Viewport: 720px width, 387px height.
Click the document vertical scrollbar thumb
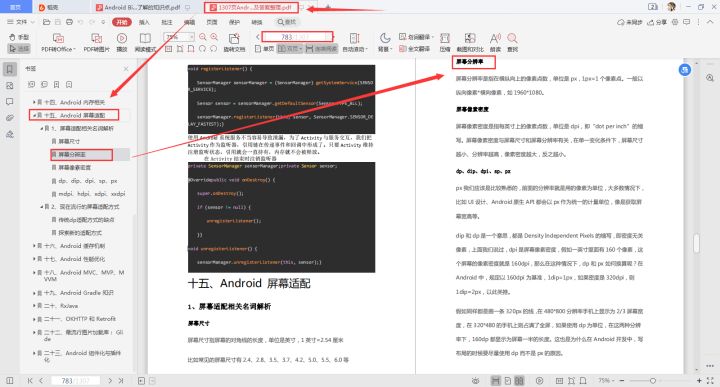(x=697, y=243)
